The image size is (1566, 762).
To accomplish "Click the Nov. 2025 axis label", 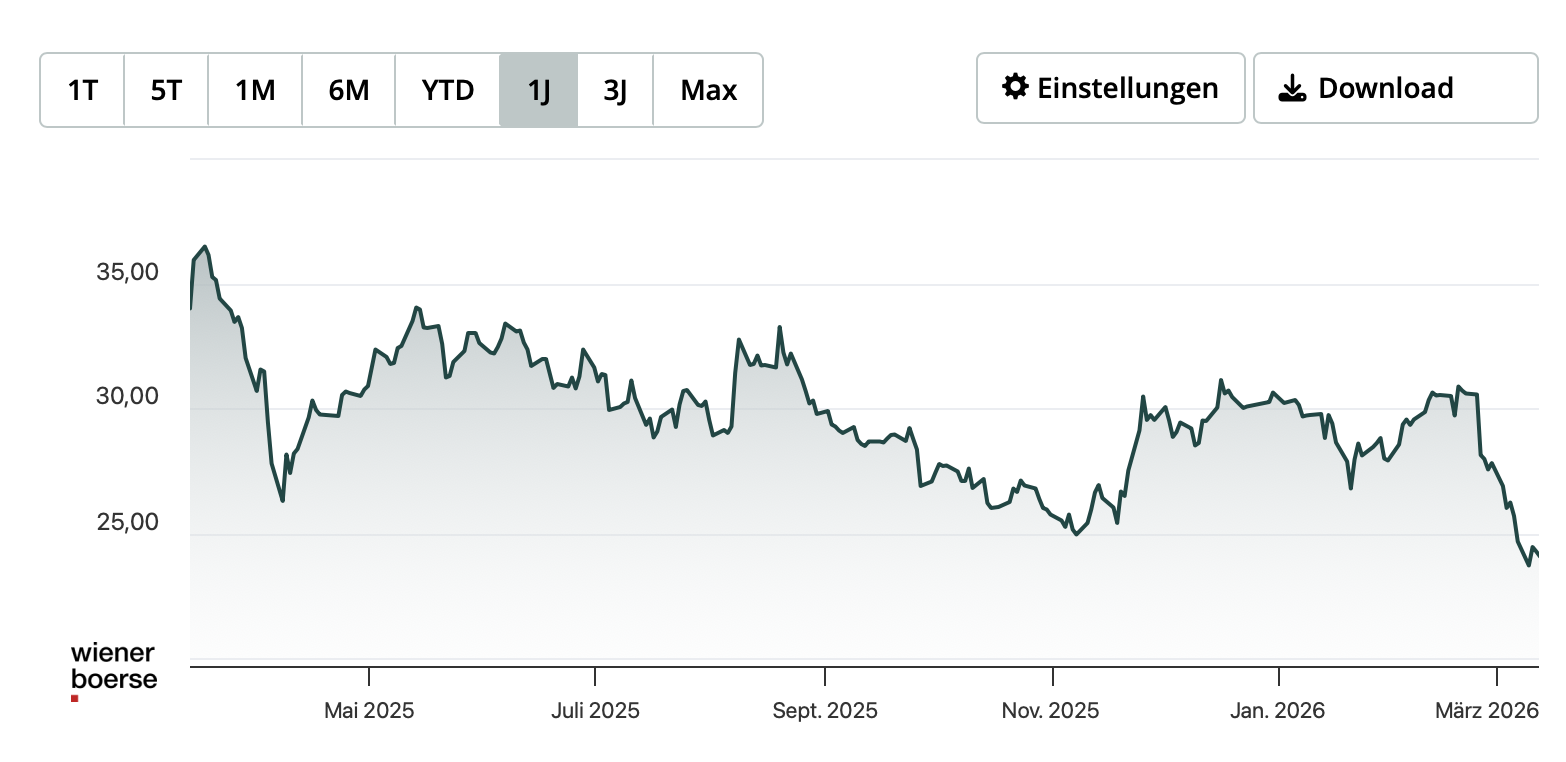I will coord(1050,711).
